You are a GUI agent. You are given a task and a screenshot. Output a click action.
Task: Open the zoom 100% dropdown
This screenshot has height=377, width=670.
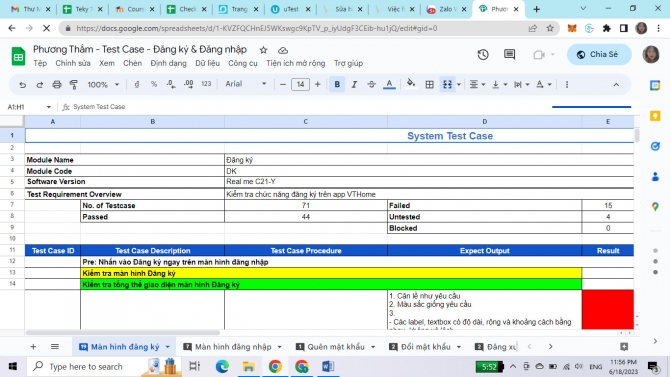pos(103,85)
